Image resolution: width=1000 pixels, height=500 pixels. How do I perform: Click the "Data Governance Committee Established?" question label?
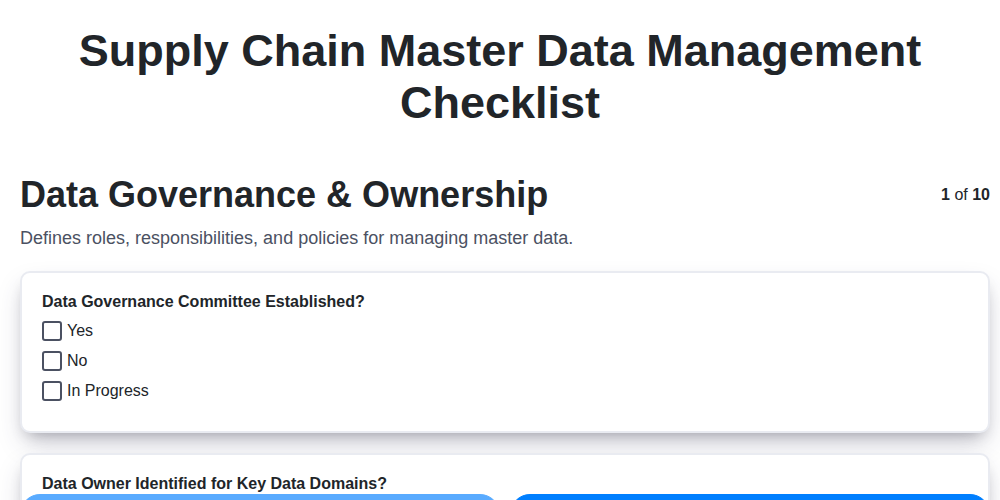[203, 301]
